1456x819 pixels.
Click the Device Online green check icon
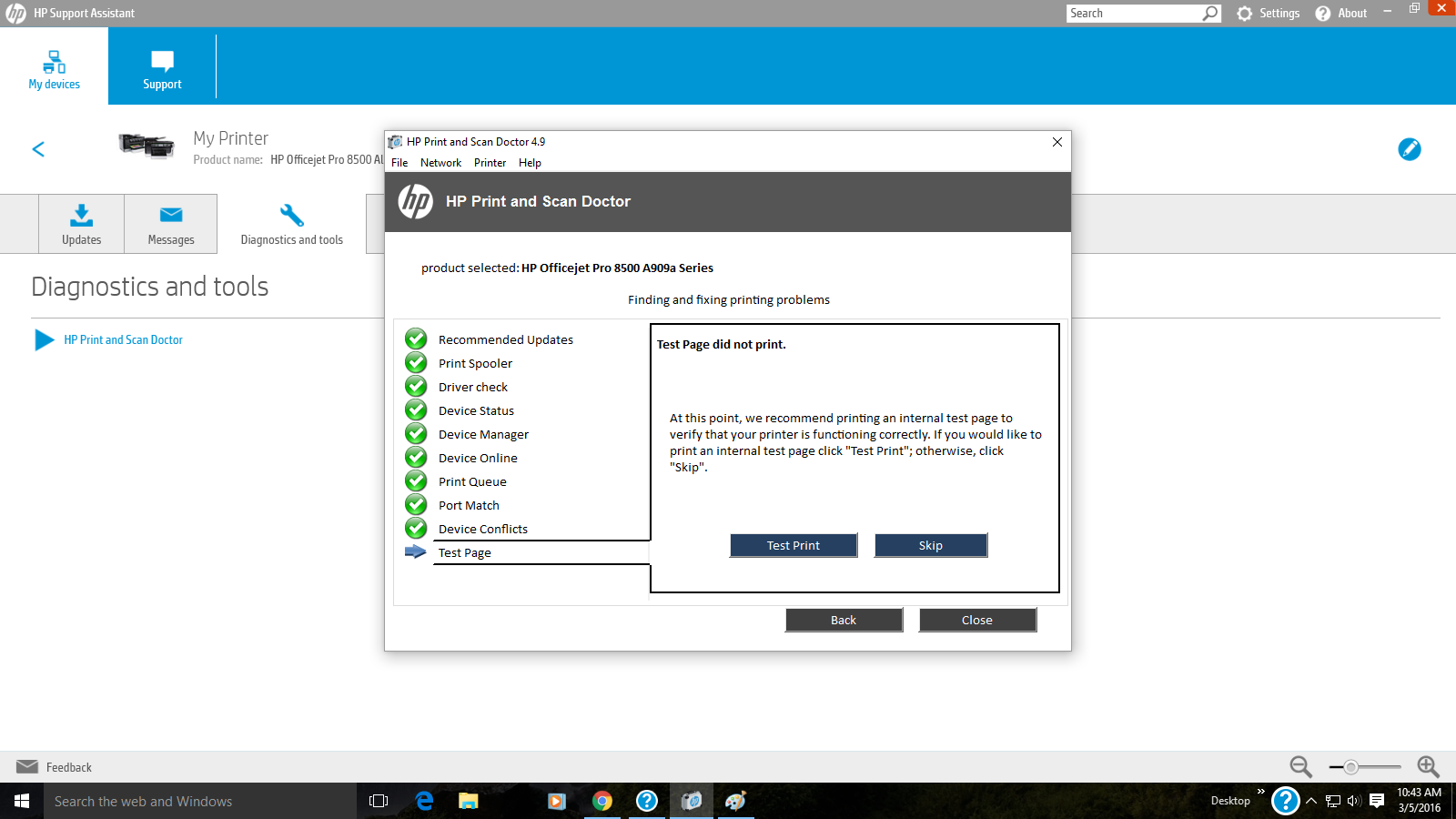click(416, 458)
